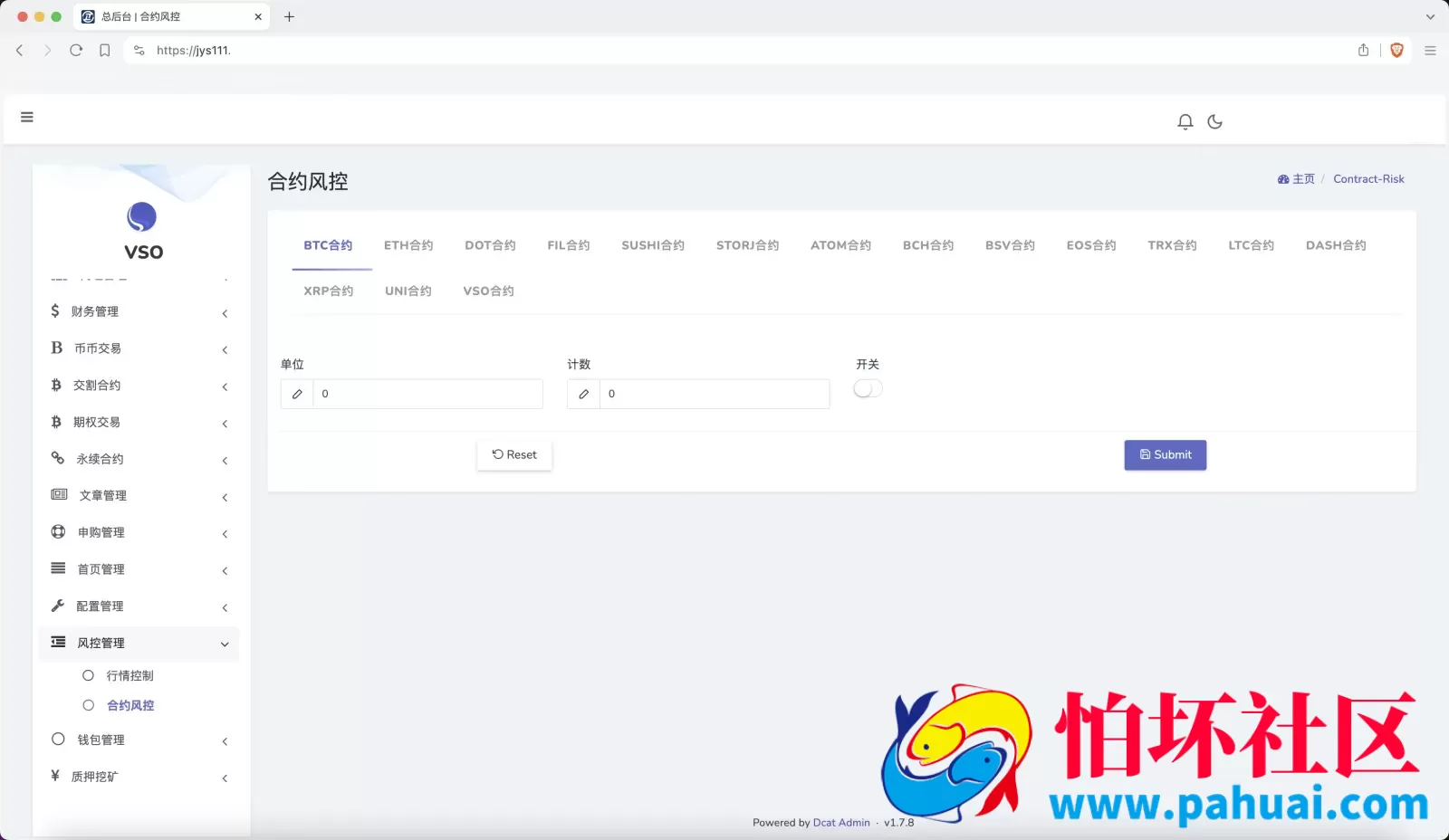Expand 文章管理 menu chevron
Screen dimensions: 1449x840
pos(225,497)
